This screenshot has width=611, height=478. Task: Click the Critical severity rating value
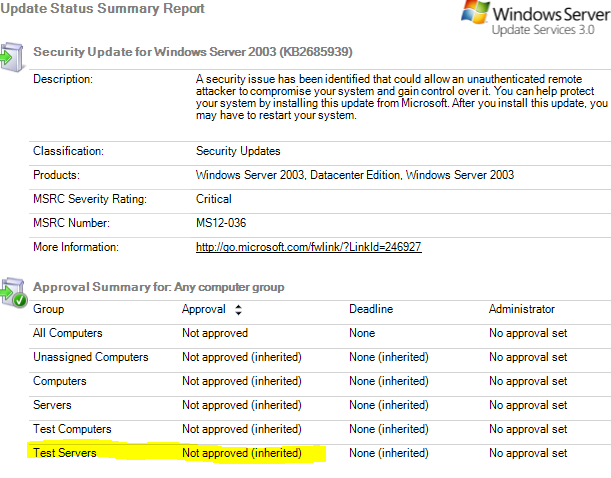(214, 199)
